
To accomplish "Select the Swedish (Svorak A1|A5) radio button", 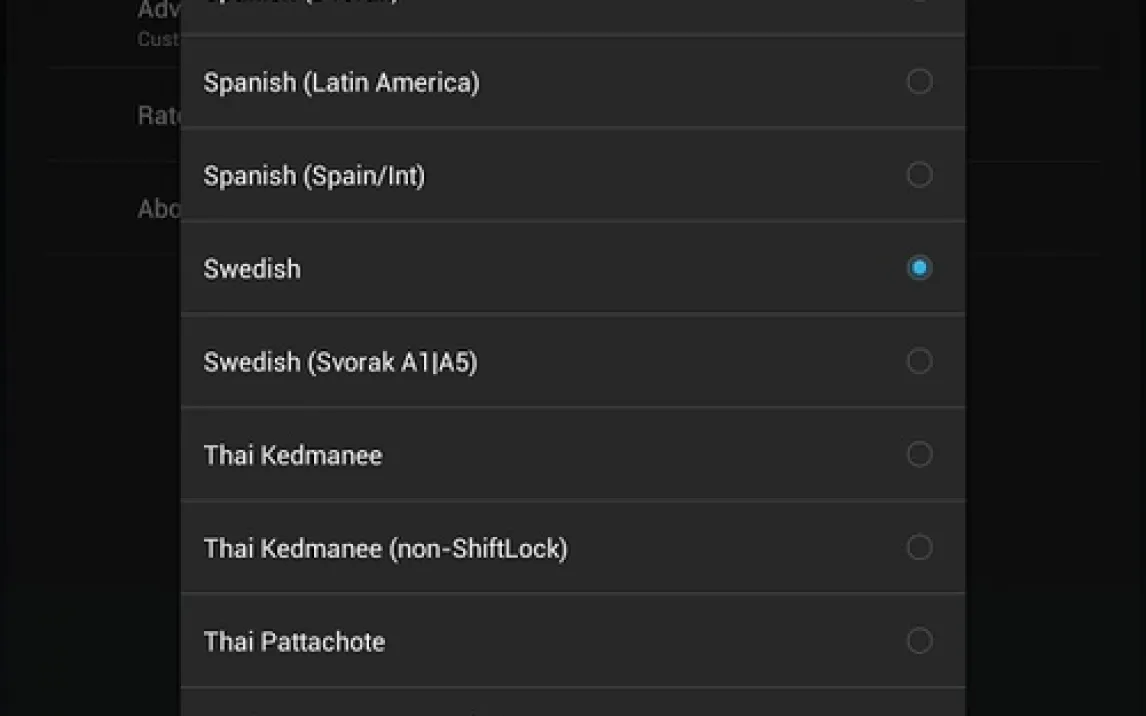I will tap(919, 361).
